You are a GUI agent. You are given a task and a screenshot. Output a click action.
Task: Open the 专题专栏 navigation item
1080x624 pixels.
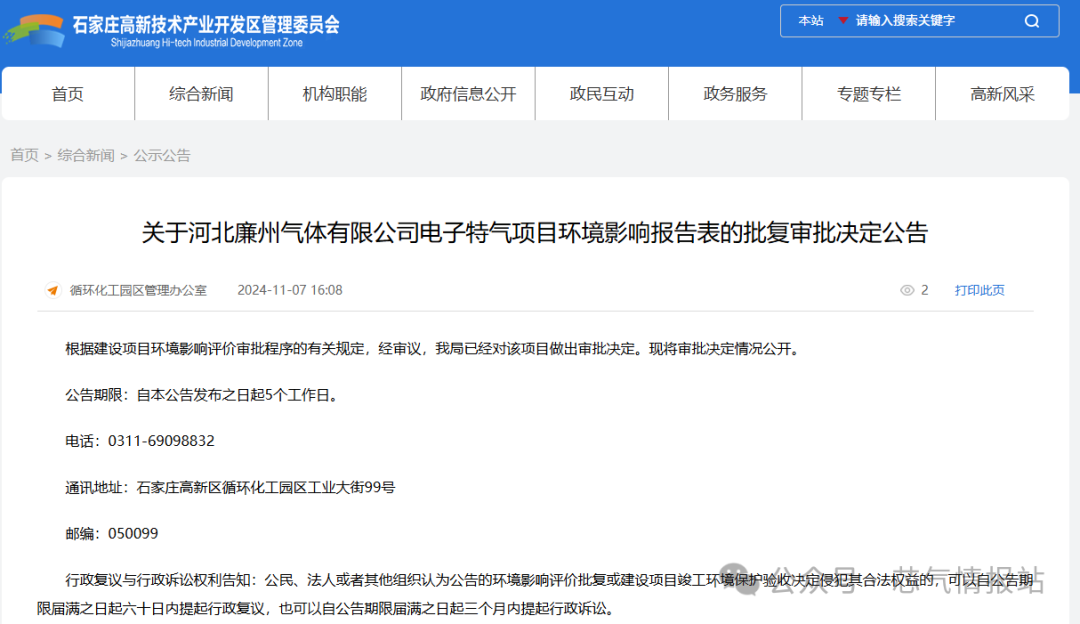tap(869, 94)
